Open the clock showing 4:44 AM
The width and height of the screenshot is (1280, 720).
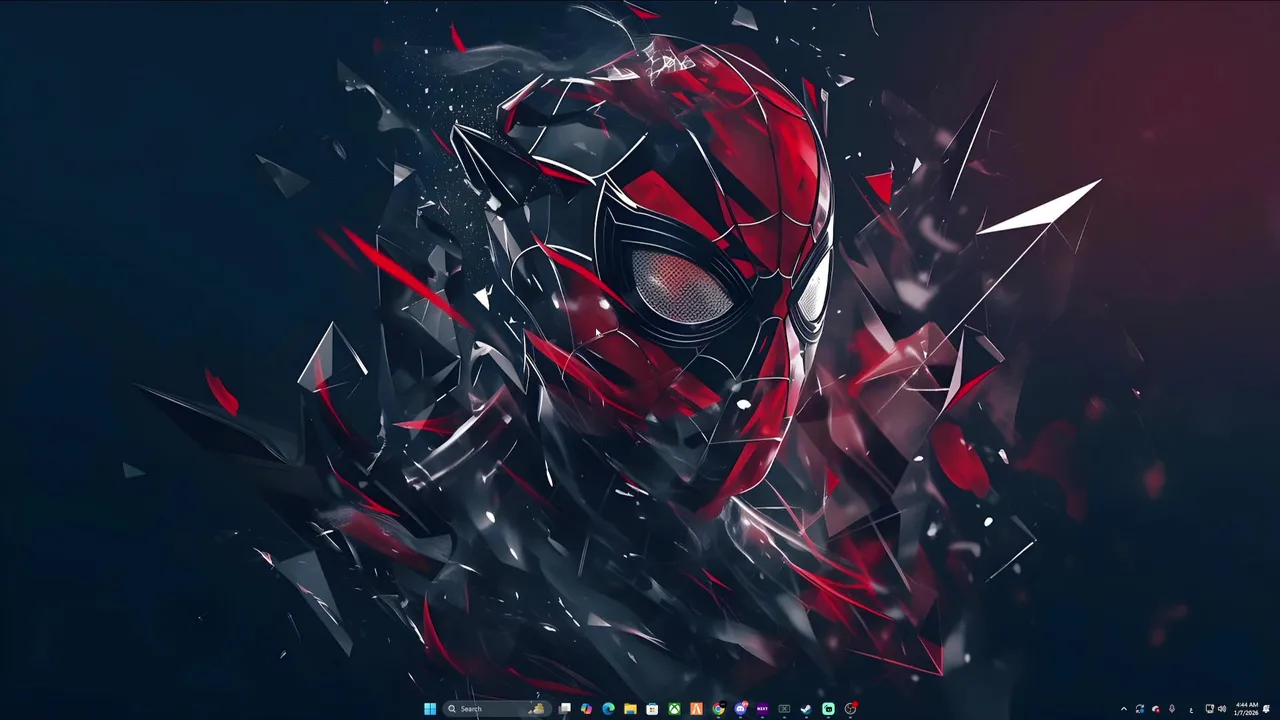[1247, 709]
